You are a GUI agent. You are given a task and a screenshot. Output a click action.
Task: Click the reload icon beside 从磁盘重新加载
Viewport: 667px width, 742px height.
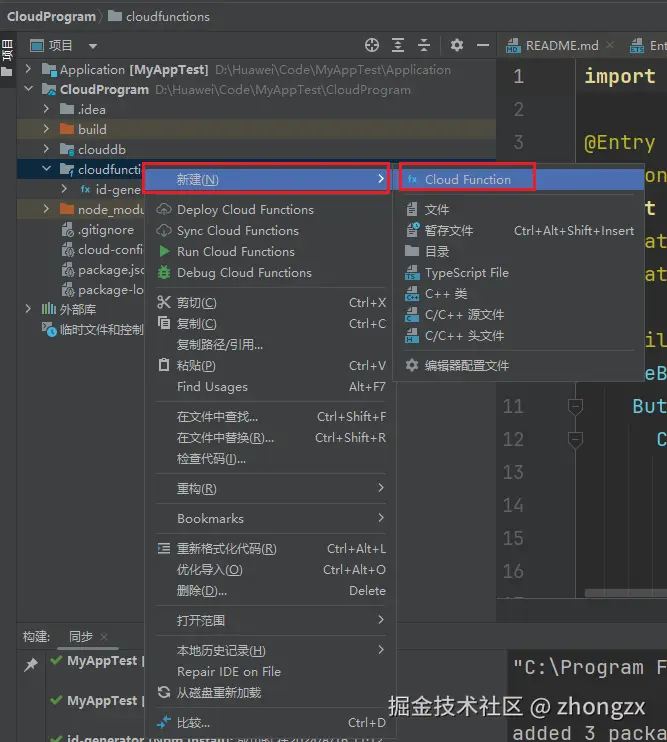[x=164, y=692]
